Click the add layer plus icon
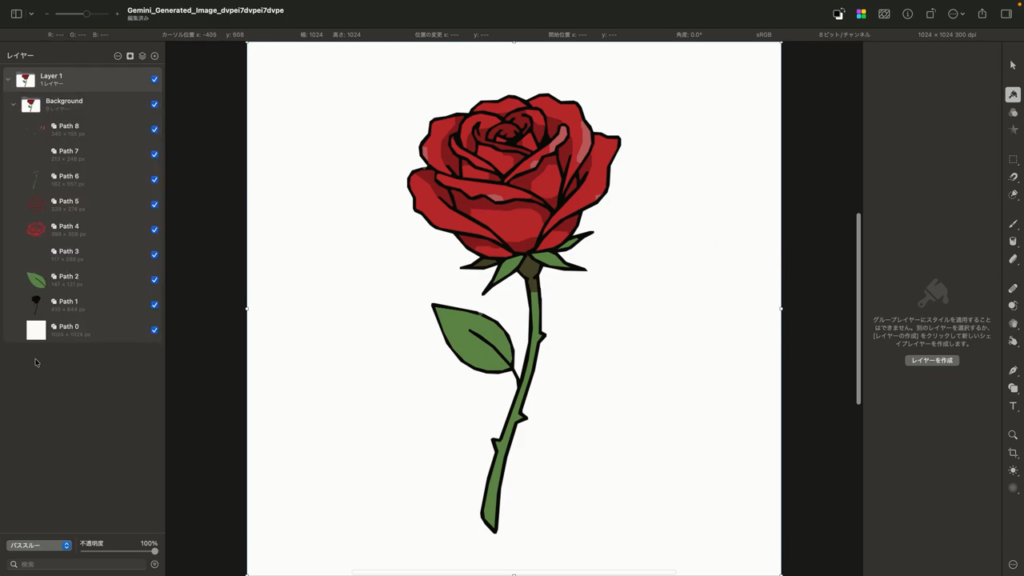 click(155, 56)
